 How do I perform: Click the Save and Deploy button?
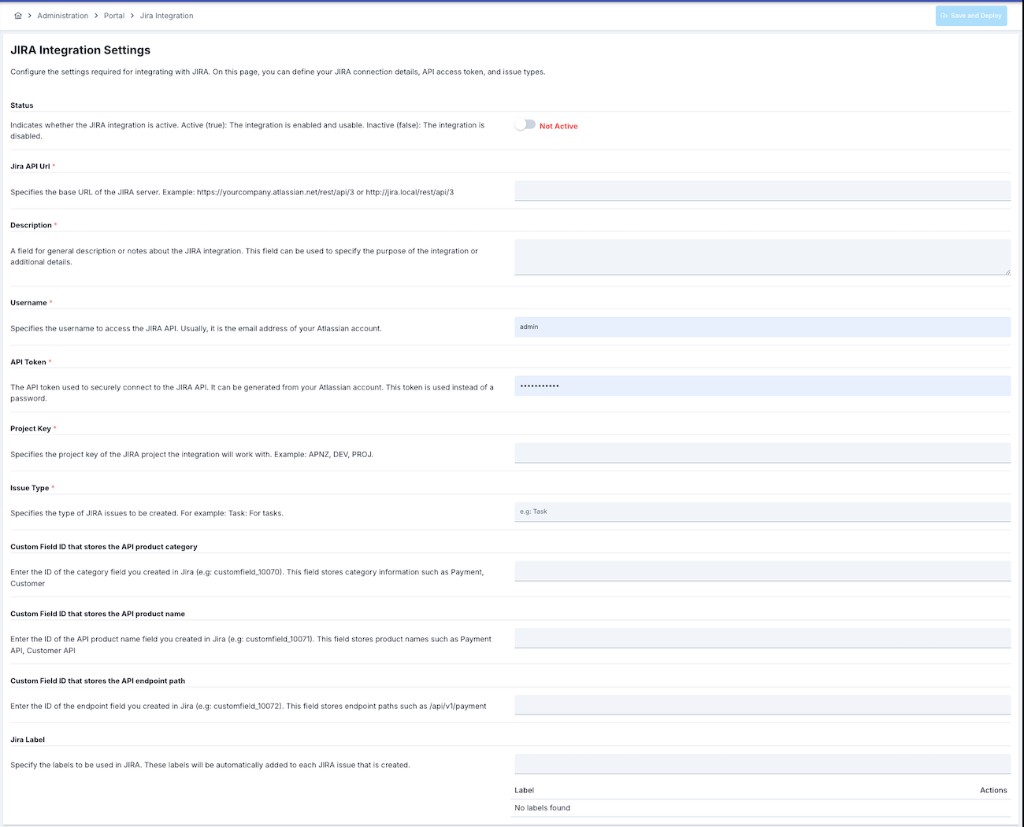click(971, 16)
